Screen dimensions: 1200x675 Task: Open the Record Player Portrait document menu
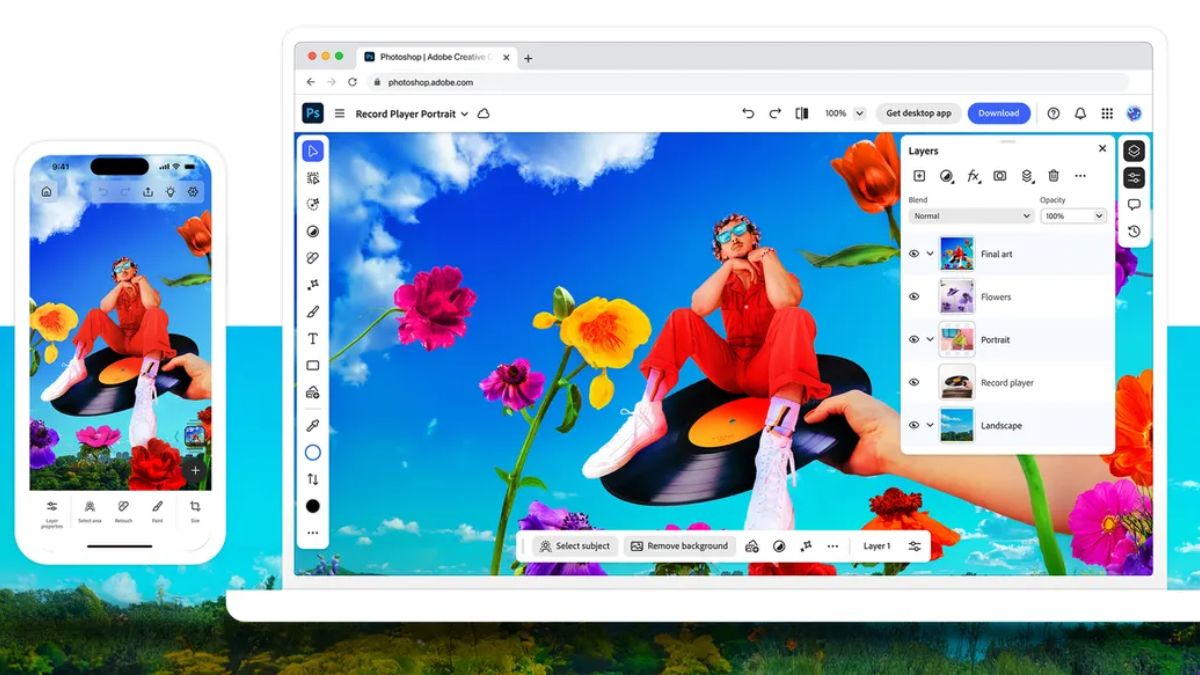pyautogui.click(x=410, y=113)
